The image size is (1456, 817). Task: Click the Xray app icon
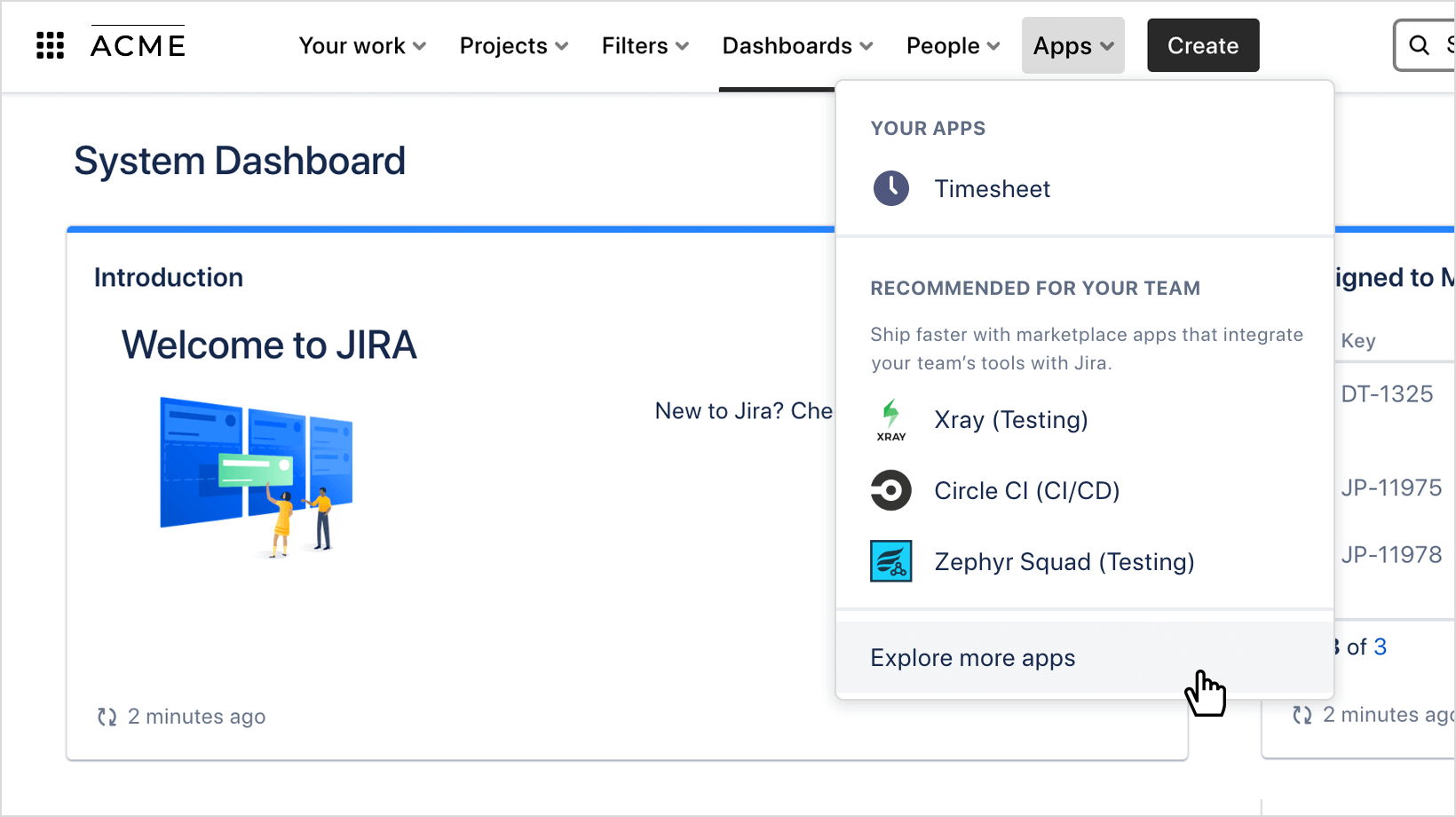890,420
